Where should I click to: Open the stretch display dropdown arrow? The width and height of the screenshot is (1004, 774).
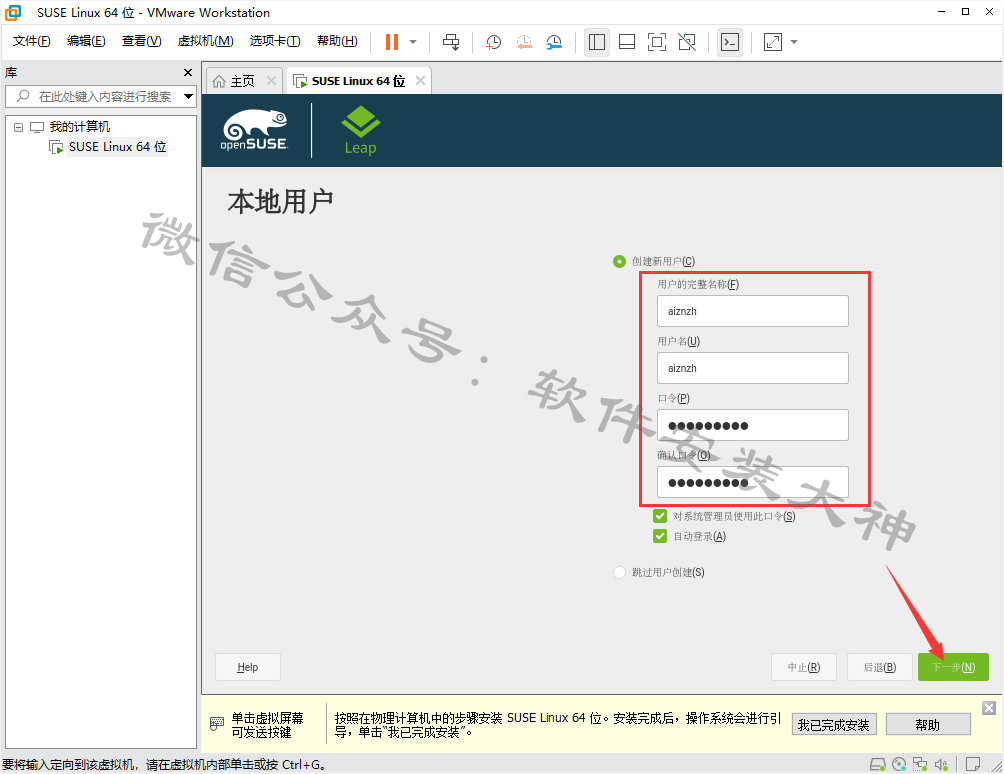pos(794,42)
